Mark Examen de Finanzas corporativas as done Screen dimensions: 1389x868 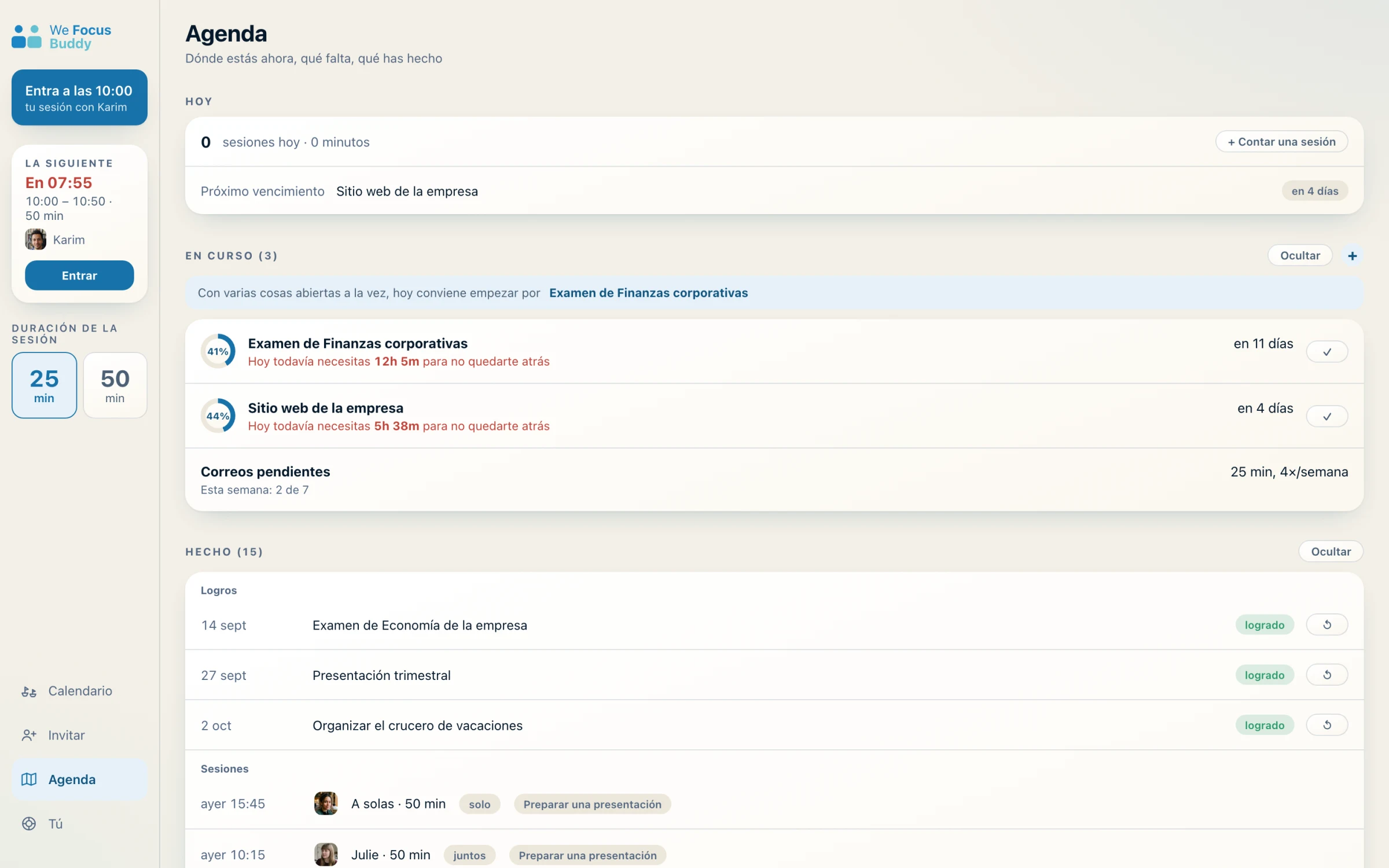pos(1326,352)
